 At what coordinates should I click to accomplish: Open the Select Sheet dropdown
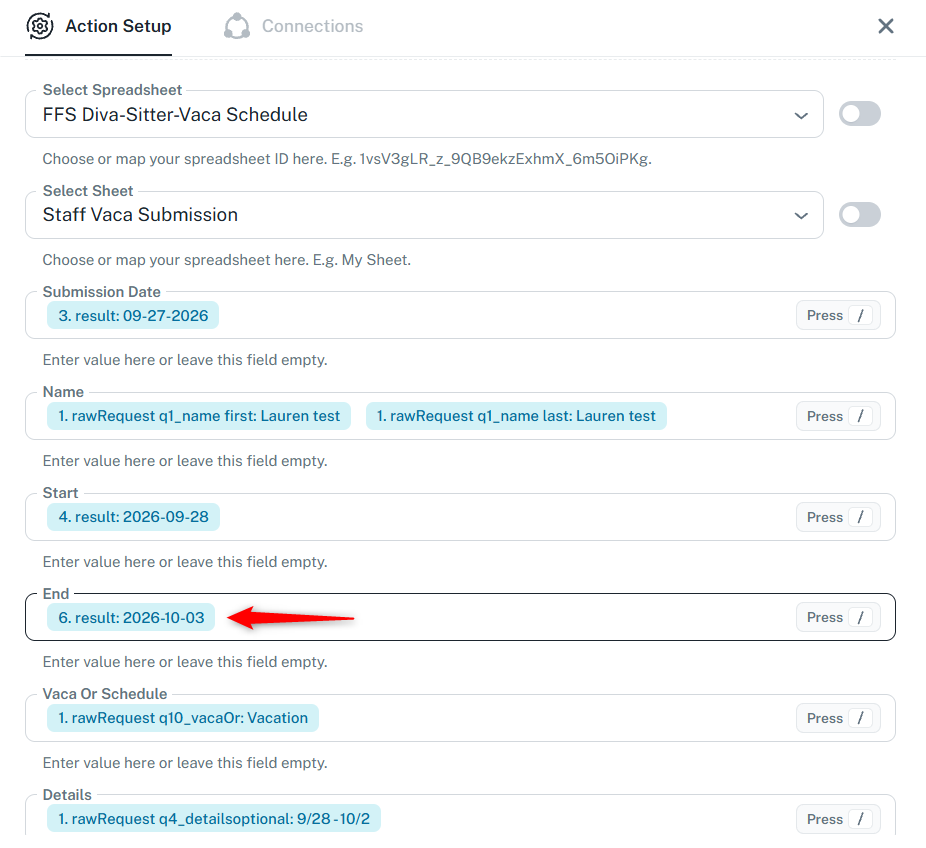424,215
